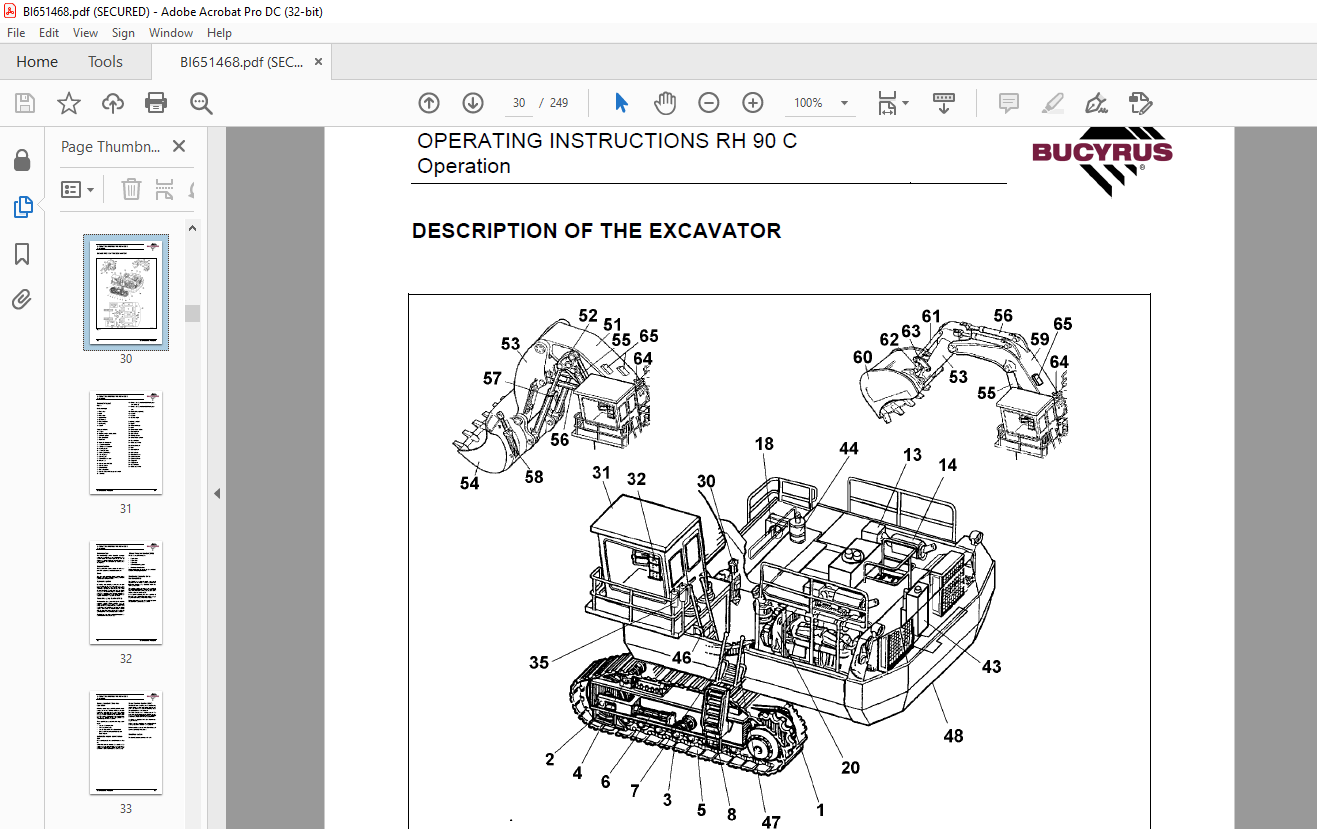
Task: Click the thumbnails panel scrollbar thumb
Action: [193, 313]
